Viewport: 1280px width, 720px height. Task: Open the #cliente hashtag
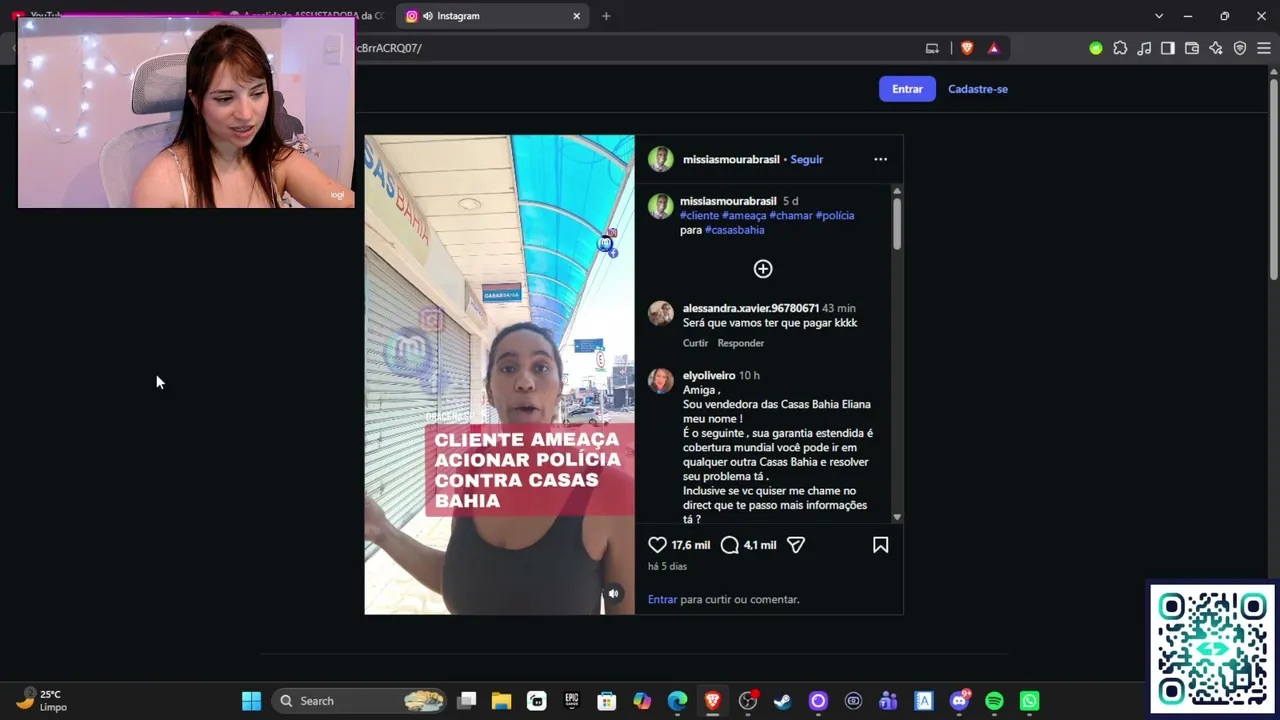pos(699,215)
